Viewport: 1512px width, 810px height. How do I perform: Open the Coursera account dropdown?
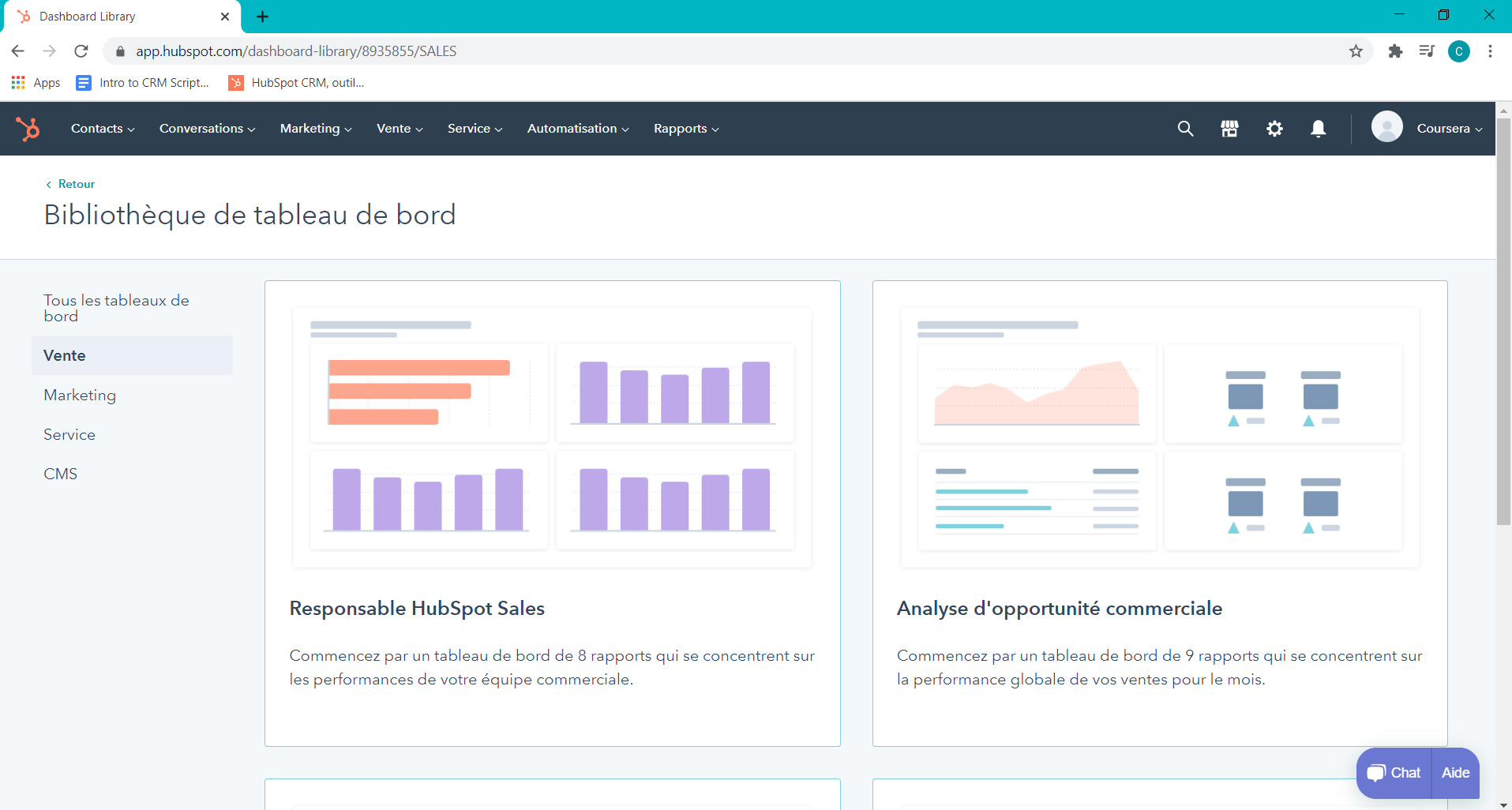(1450, 128)
